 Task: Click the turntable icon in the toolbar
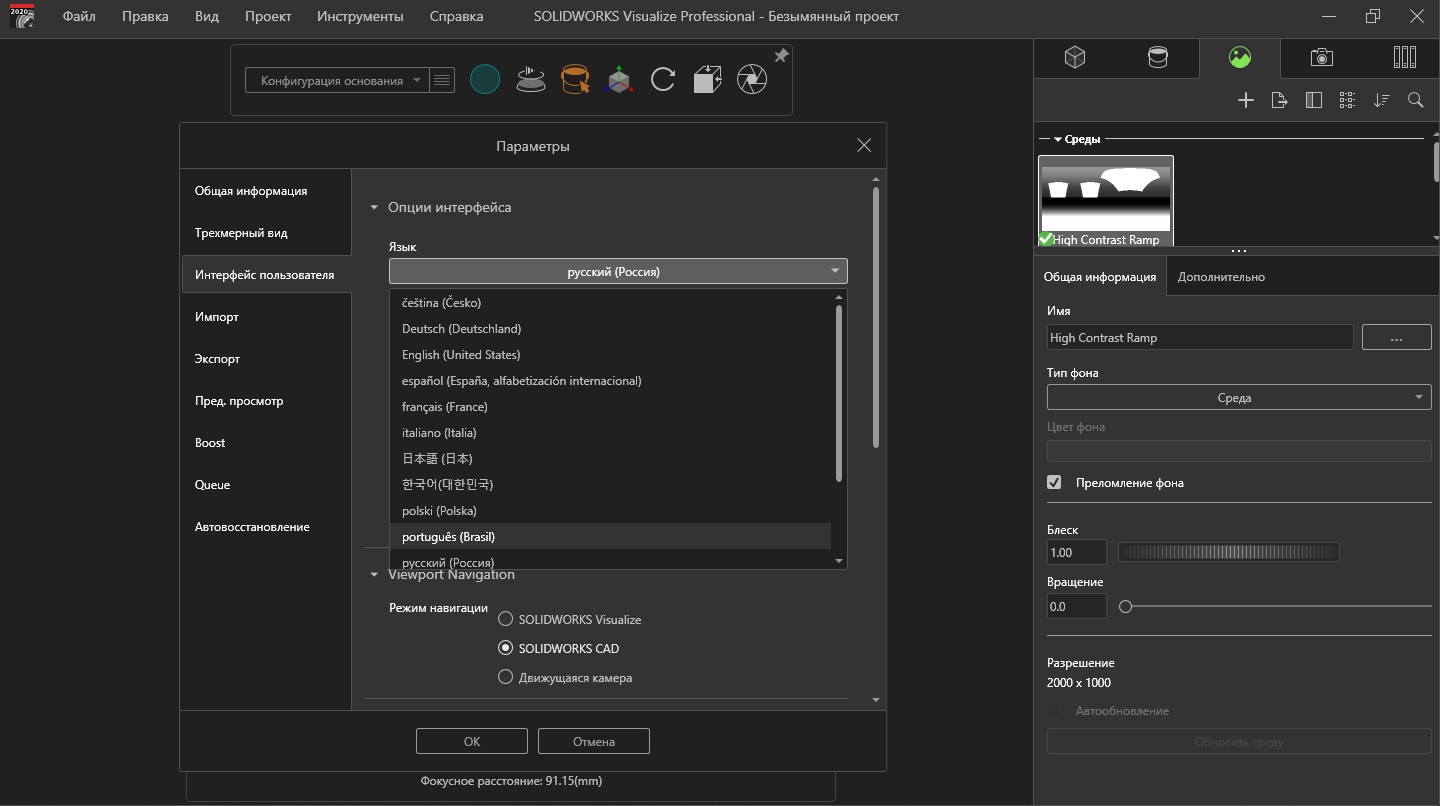point(530,80)
